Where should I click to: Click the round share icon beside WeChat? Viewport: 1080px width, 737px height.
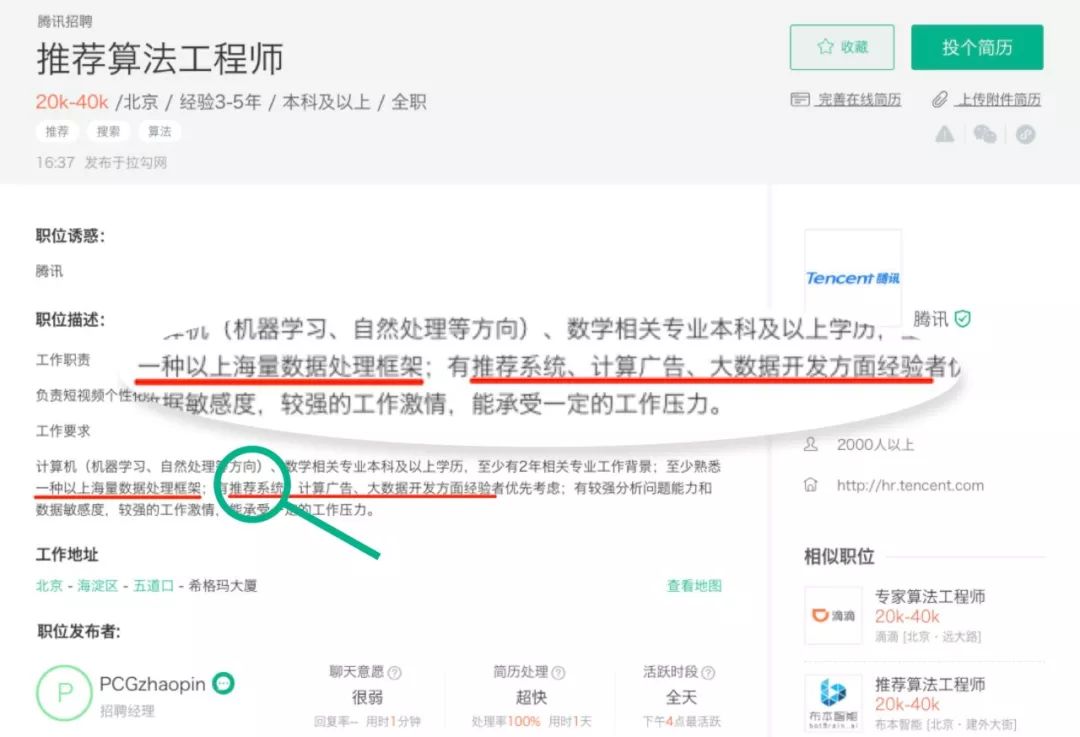(1025, 134)
